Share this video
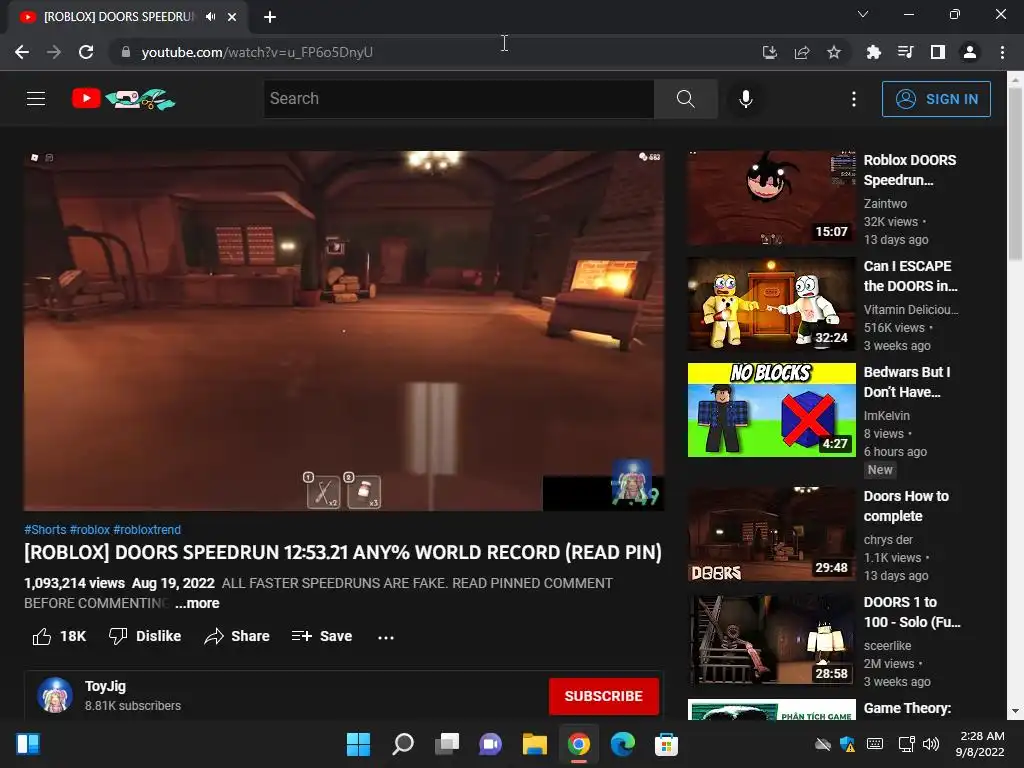Image resolution: width=1024 pixels, height=768 pixels. coord(236,636)
